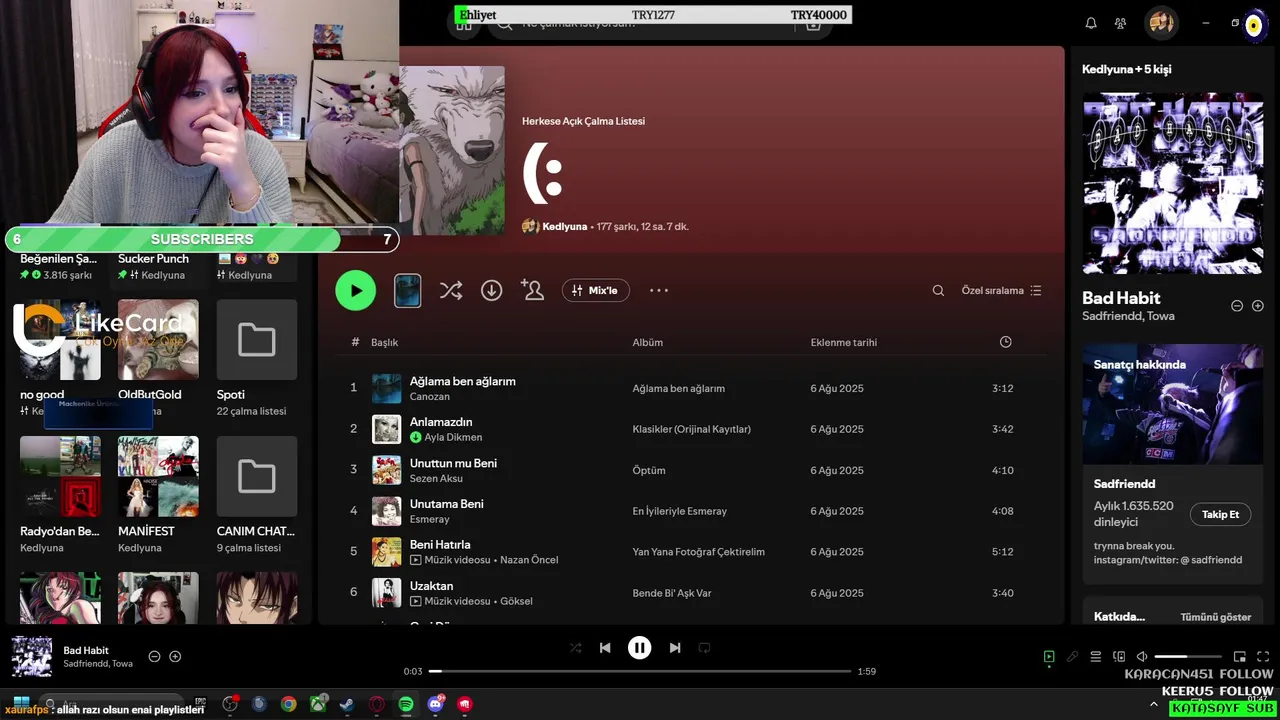Open the user profile avatar menu
1280x720 pixels.
1161,23
